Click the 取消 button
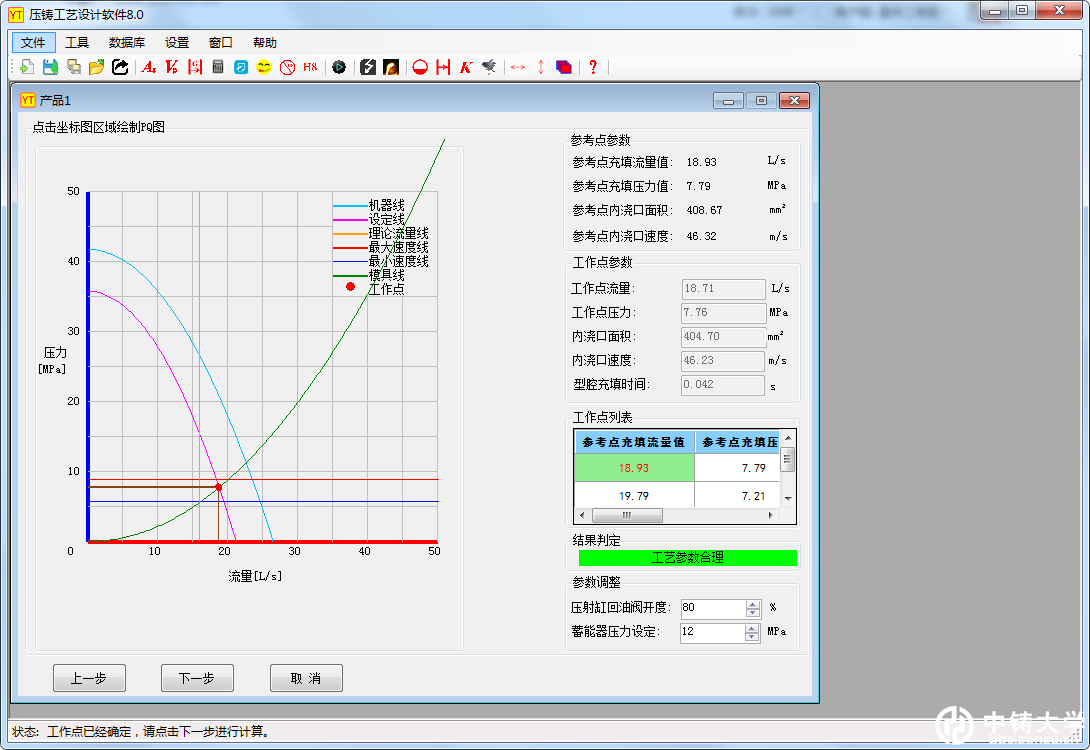The height and width of the screenshot is (750, 1090). [306, 678]
